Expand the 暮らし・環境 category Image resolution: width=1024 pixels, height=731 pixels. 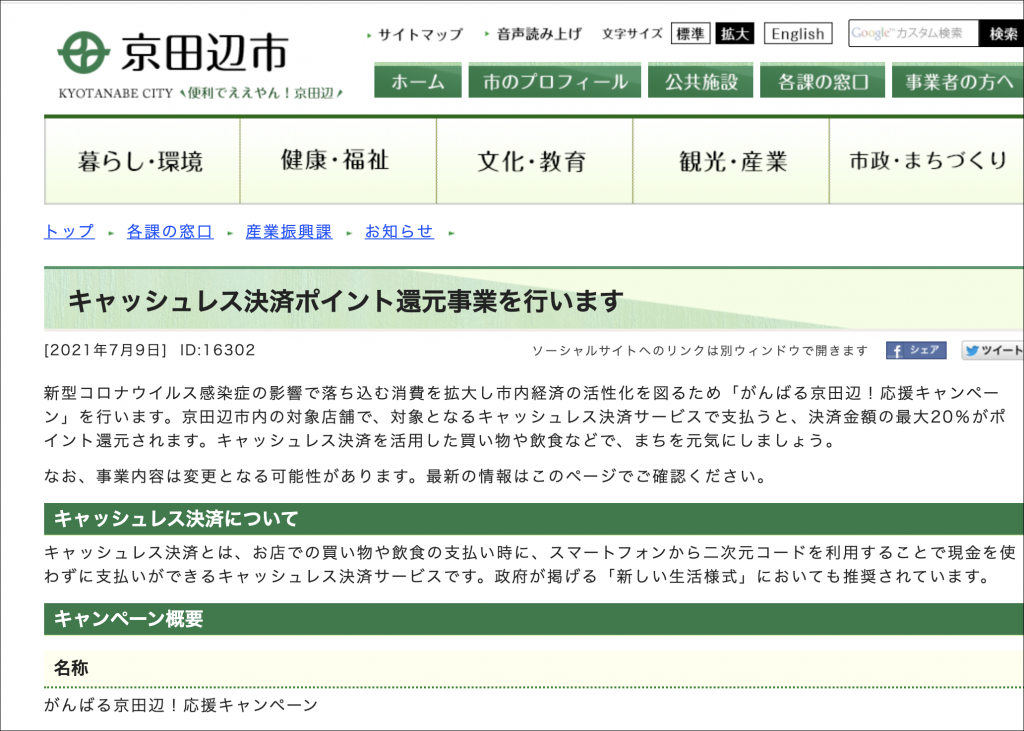[141, 161]
